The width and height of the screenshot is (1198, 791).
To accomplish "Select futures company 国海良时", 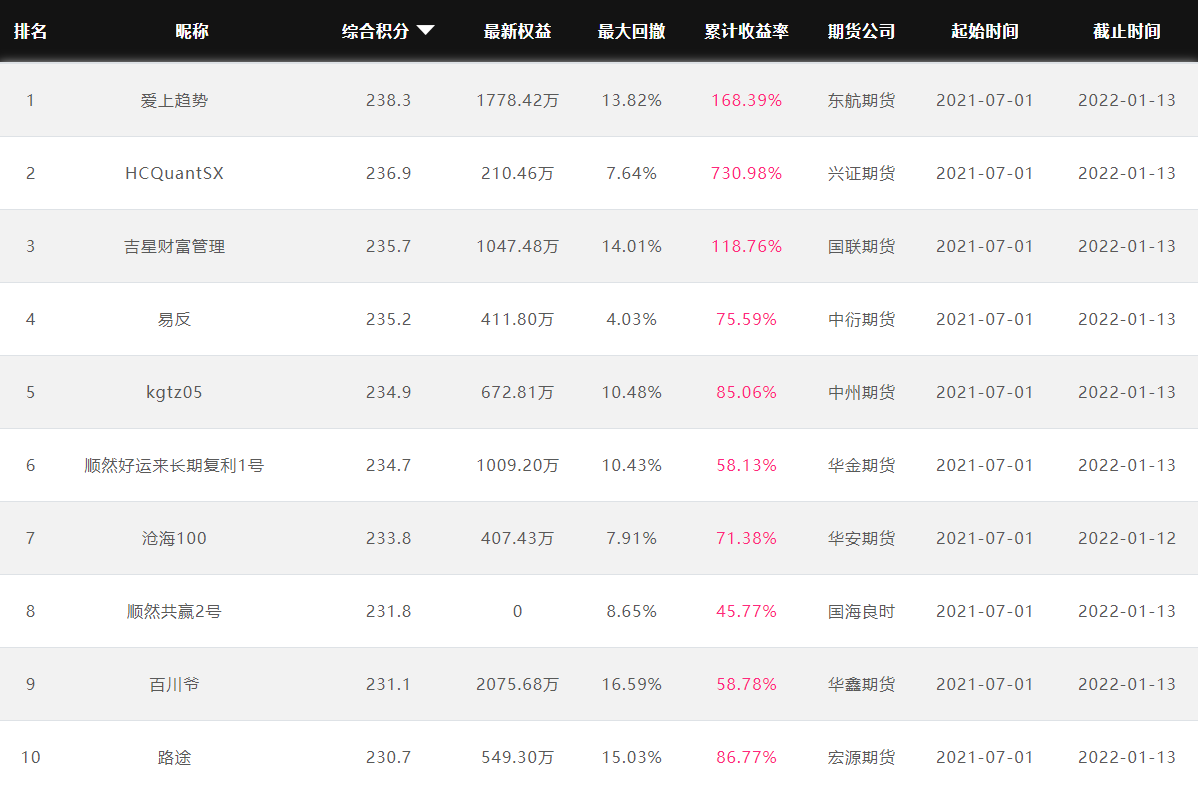I will coord(861,611).
